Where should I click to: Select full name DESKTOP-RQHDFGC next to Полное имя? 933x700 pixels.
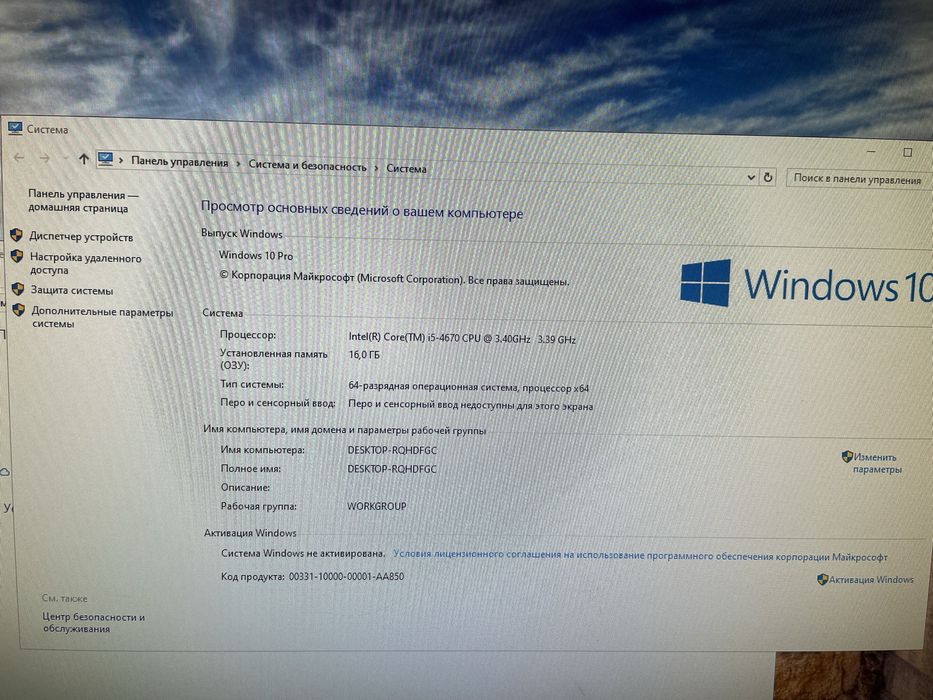coord(392,469)
